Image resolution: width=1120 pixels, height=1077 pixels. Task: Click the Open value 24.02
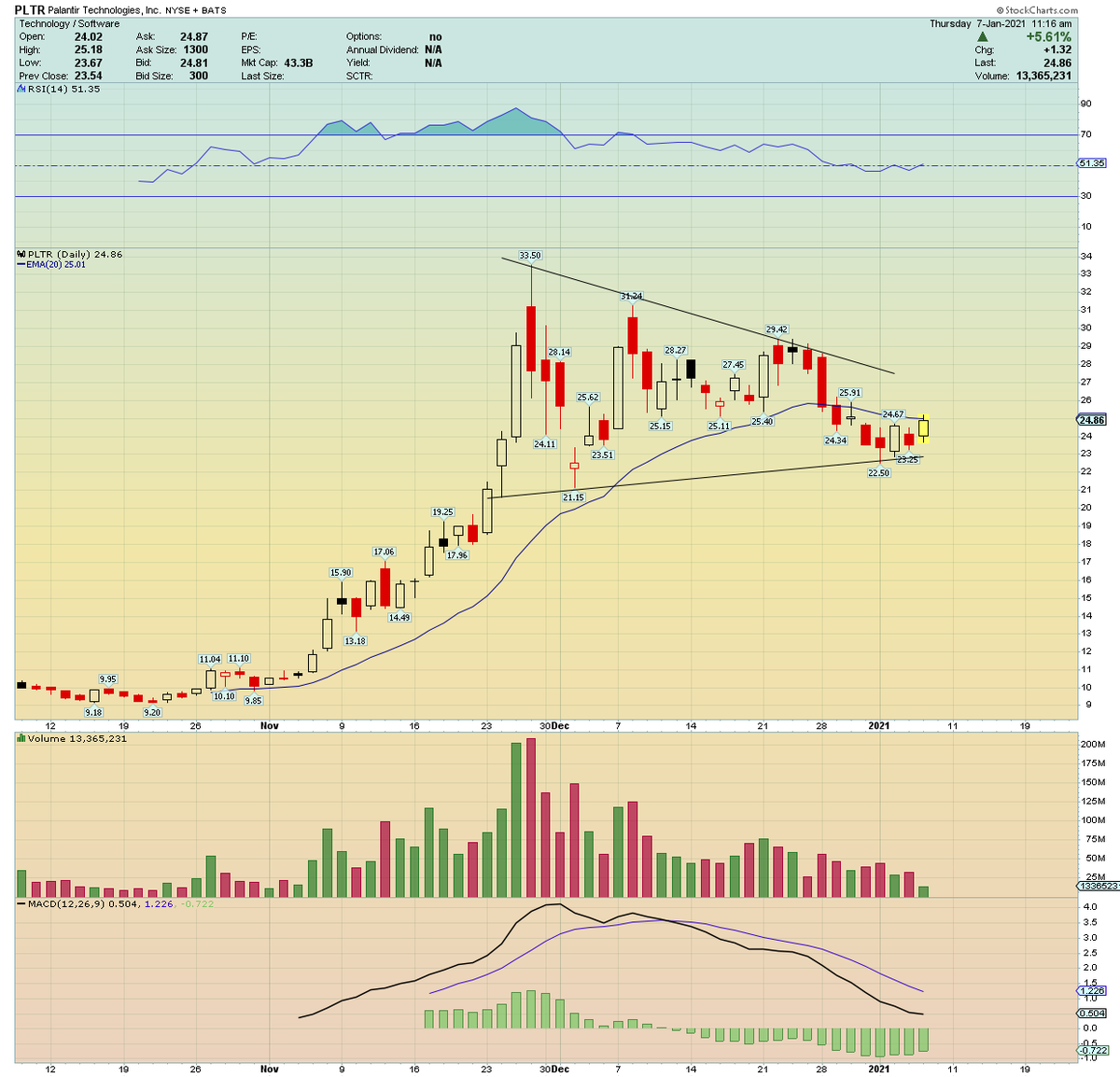tap(89, 37)
